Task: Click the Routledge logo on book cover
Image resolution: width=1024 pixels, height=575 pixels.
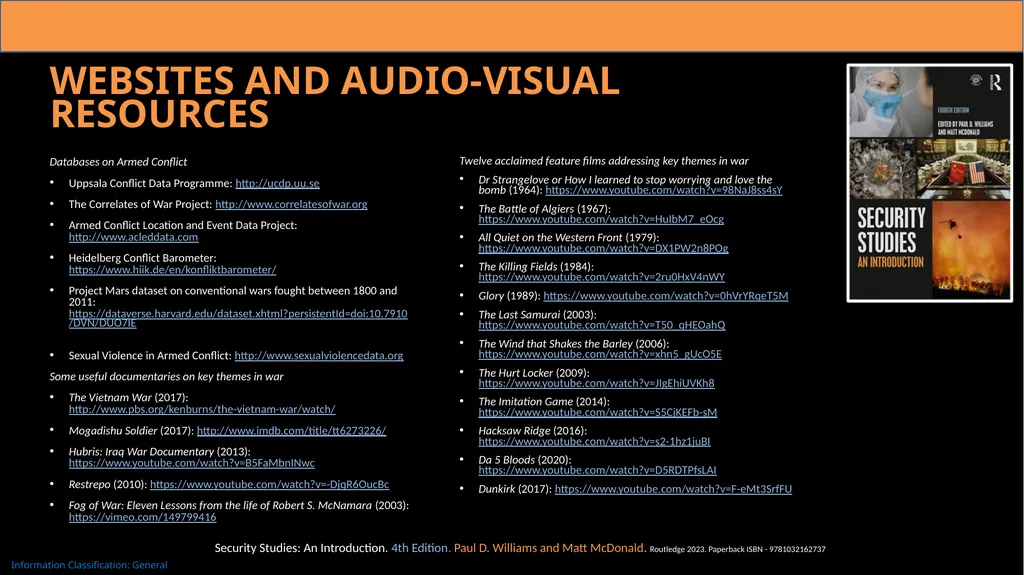Action: tap(995, 82)
